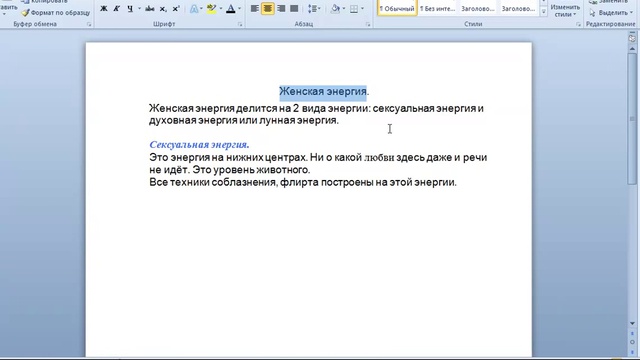Viewport: 640px width, 360px height.
Task: Expand font color dropdown arrow
Action: coord(239,9)
